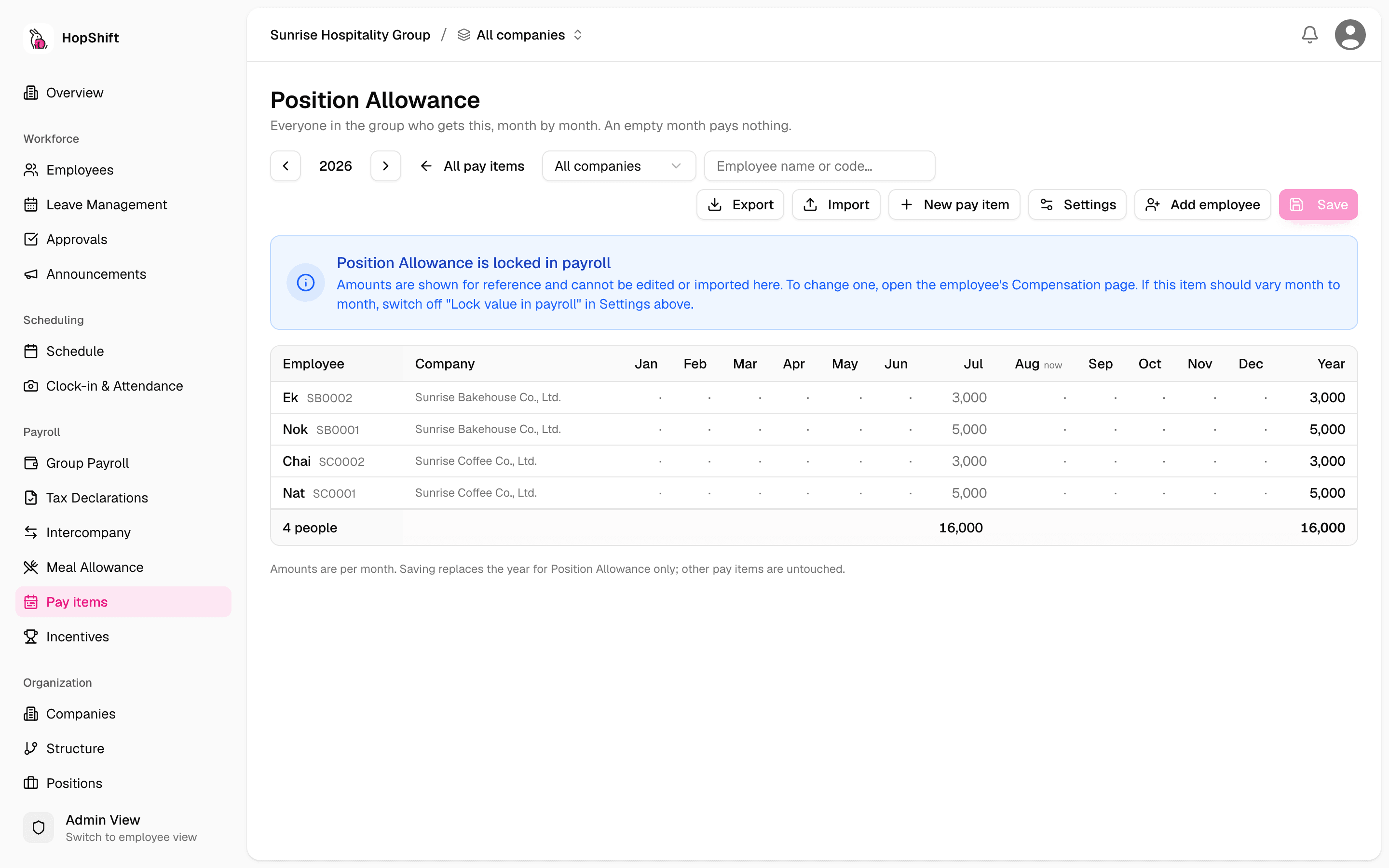Image resolution: width=1389 pixels, height=868 pixels.
Task: Click the Clock-in & Attendance camera icon
Action: click(31, 386)
